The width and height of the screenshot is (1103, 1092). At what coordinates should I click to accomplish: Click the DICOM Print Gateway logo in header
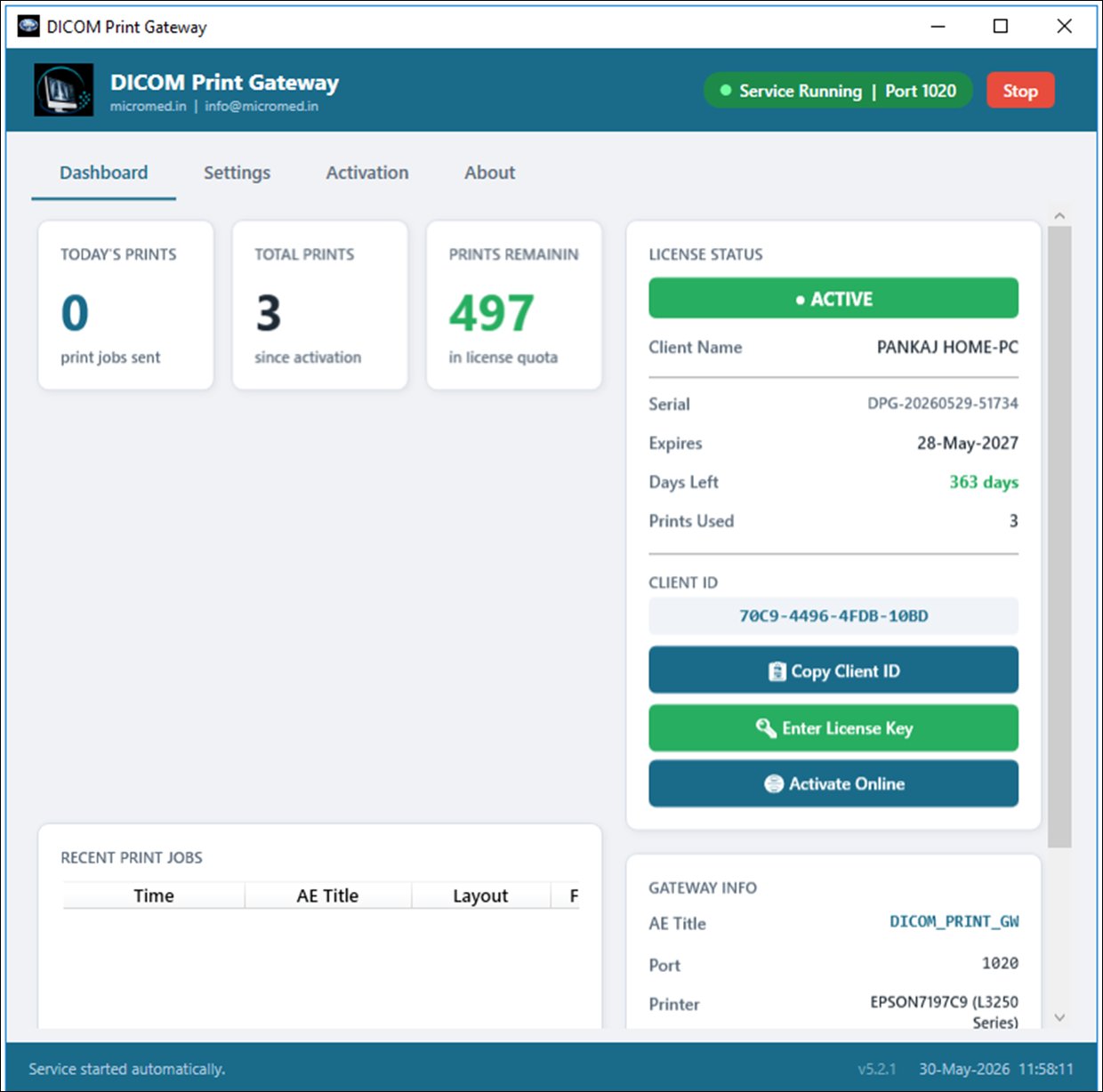[x=64, y=90]
